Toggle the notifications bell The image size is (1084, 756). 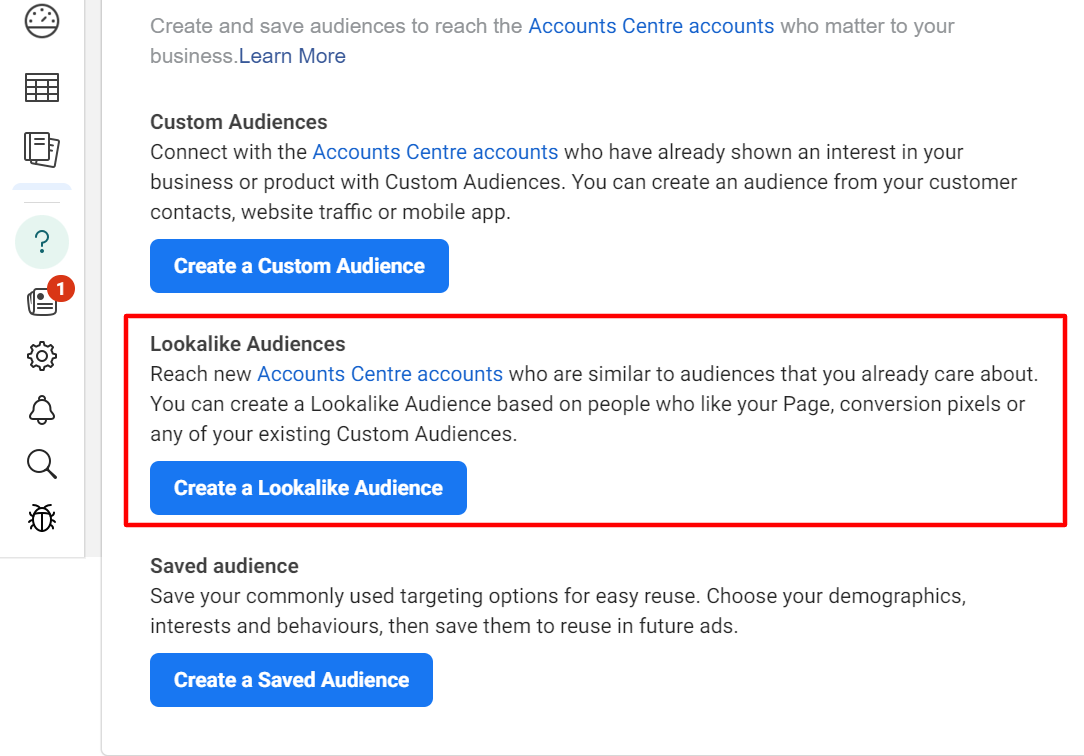[41, 409]
